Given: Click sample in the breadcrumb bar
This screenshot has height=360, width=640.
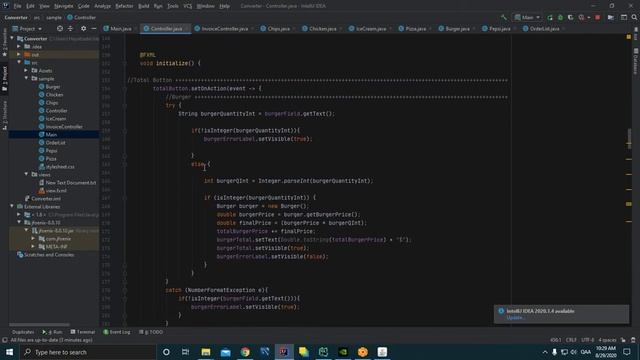Looking at the screenshot, I should point(53,18).
